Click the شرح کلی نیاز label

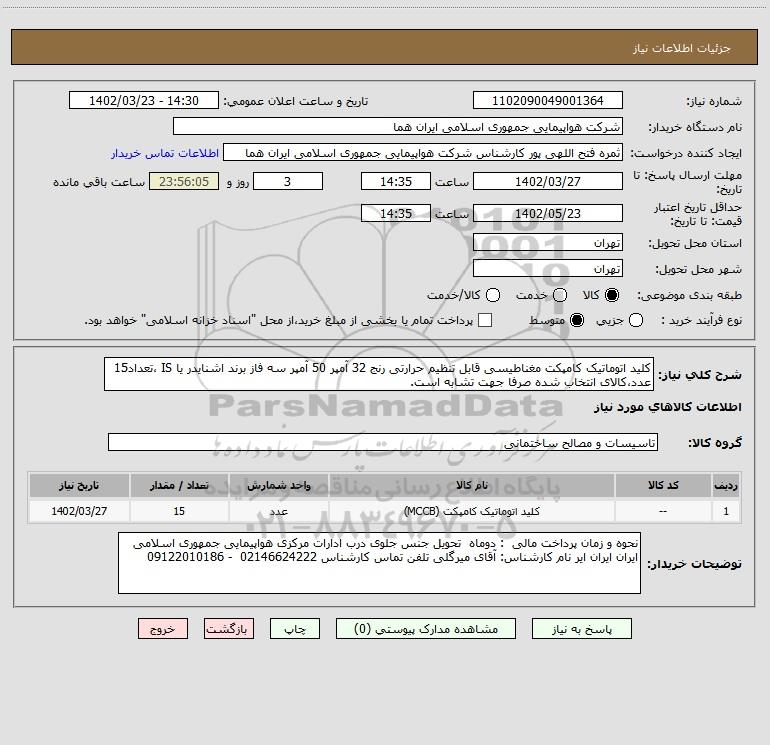(700, 375)
